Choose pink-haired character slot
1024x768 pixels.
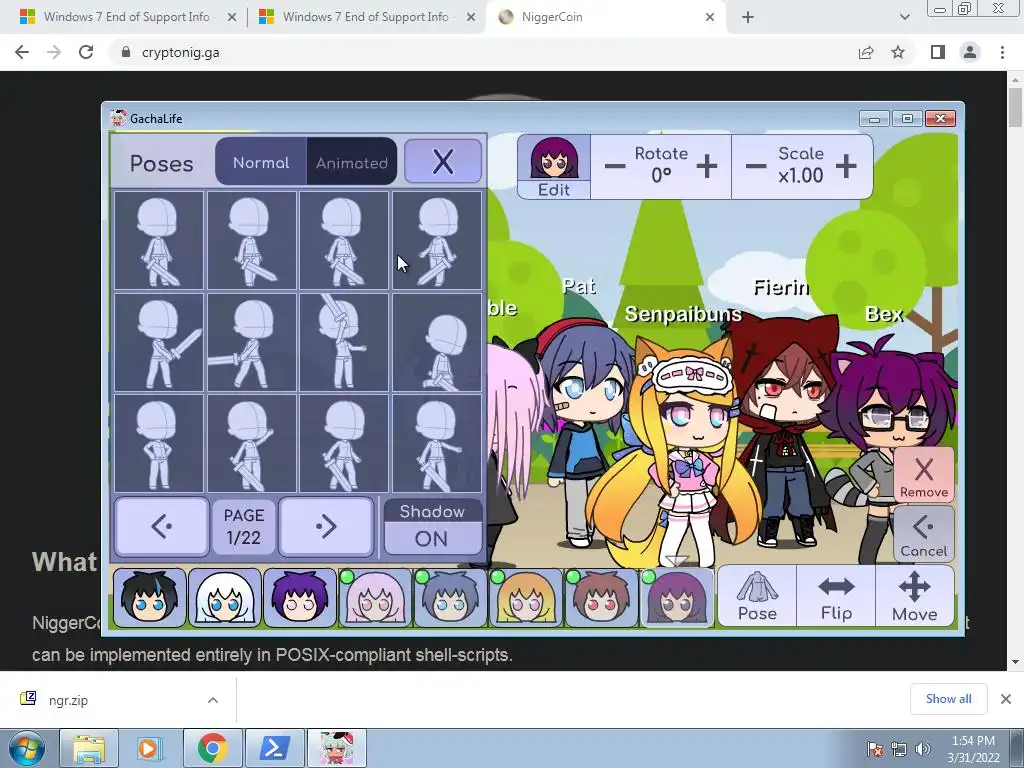[x=375, y=598]
